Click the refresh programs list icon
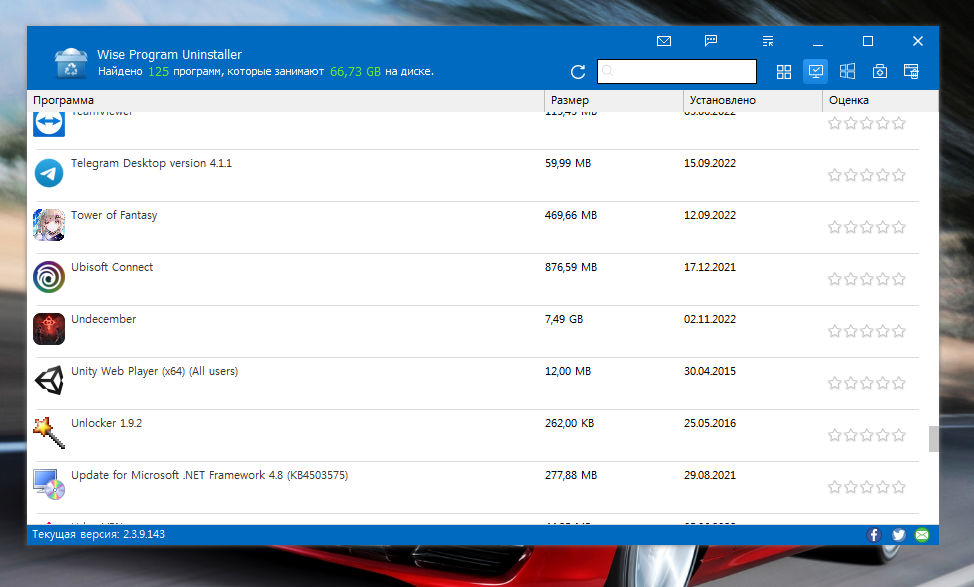 [578, 72]
